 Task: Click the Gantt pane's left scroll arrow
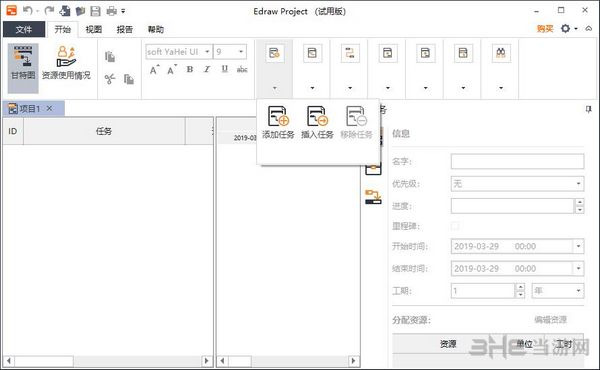click(x=222, y=360)
